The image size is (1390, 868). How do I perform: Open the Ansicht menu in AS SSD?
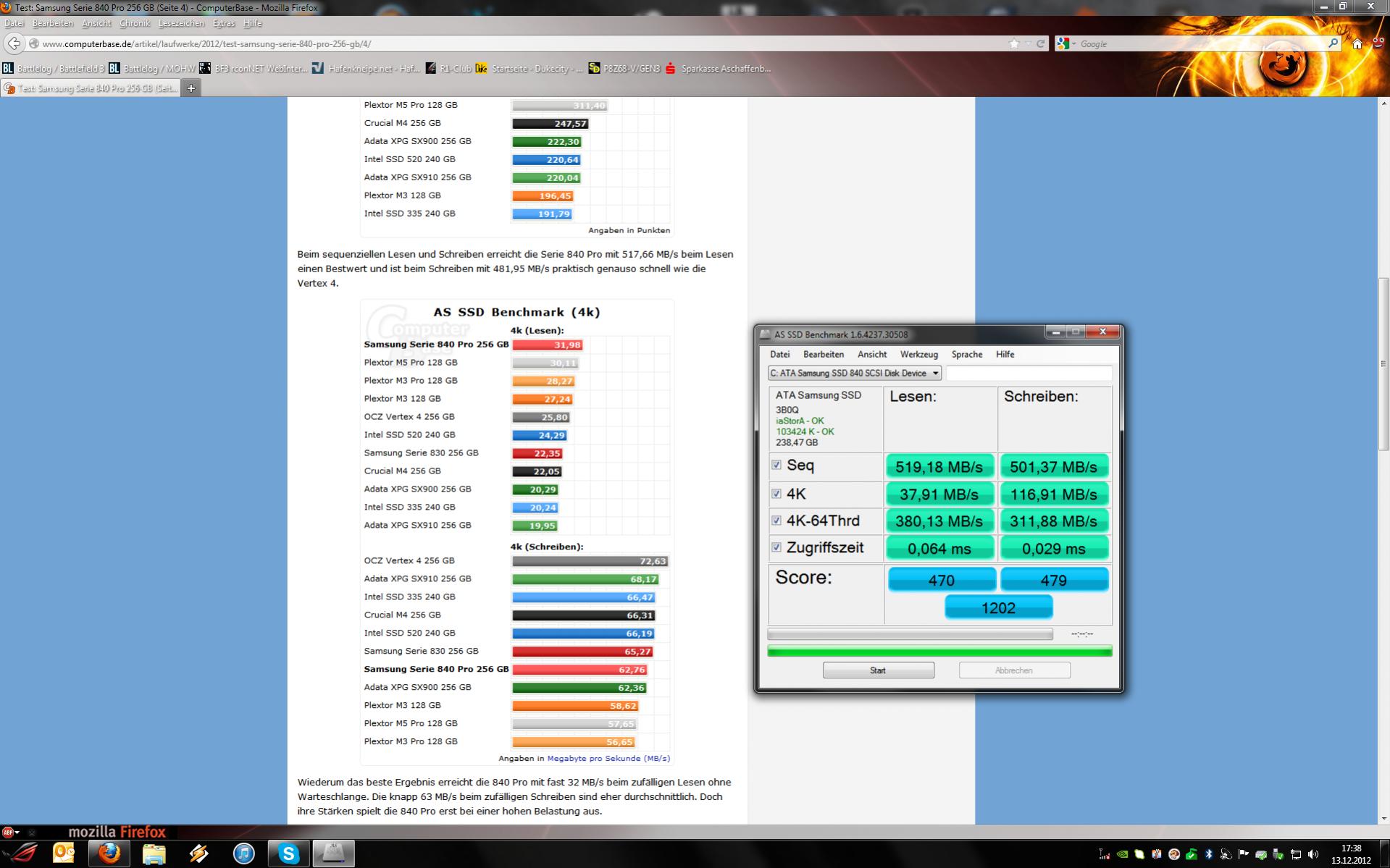tap(872, 354)
